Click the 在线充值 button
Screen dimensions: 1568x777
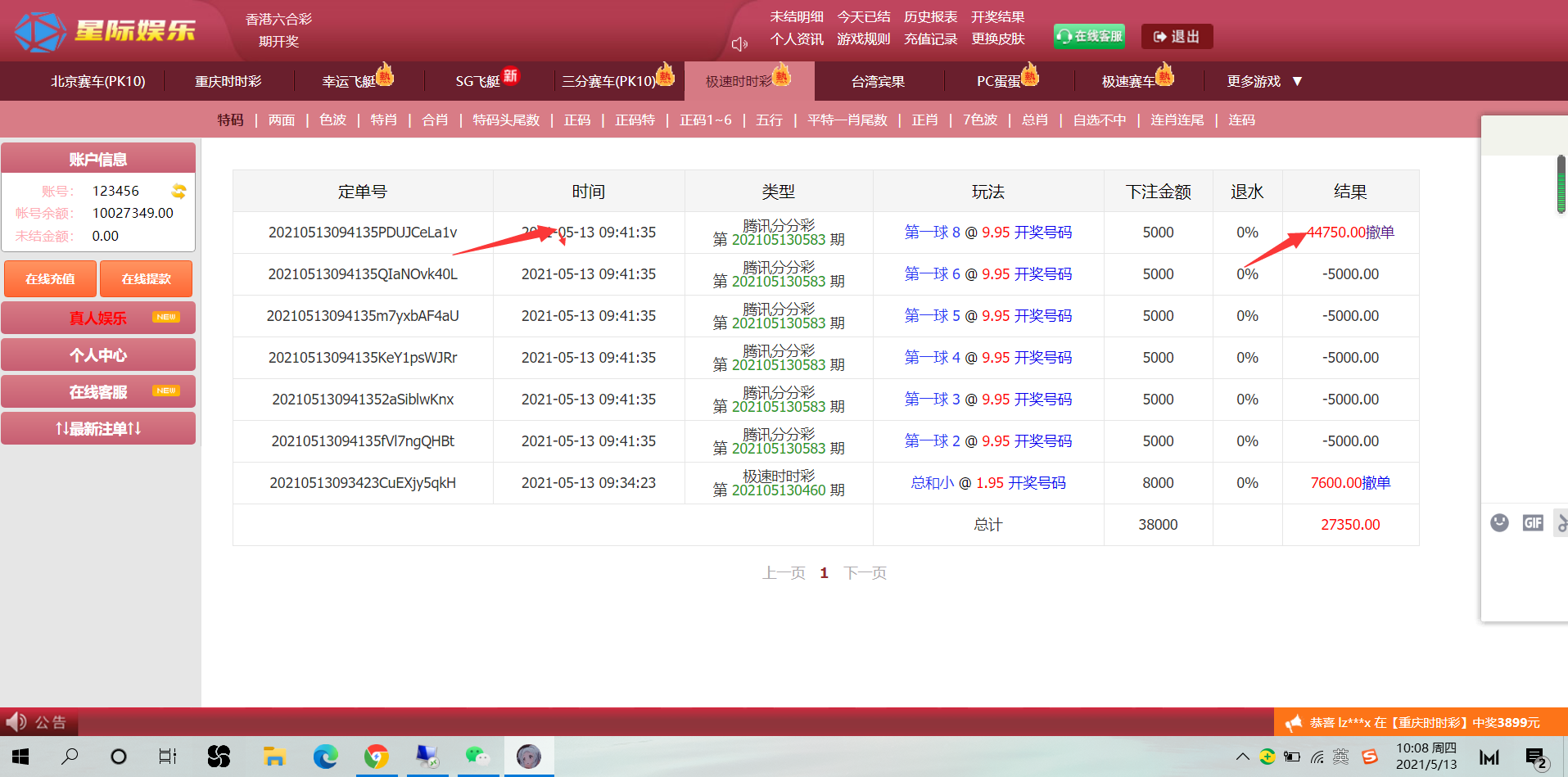coord(50,279)
